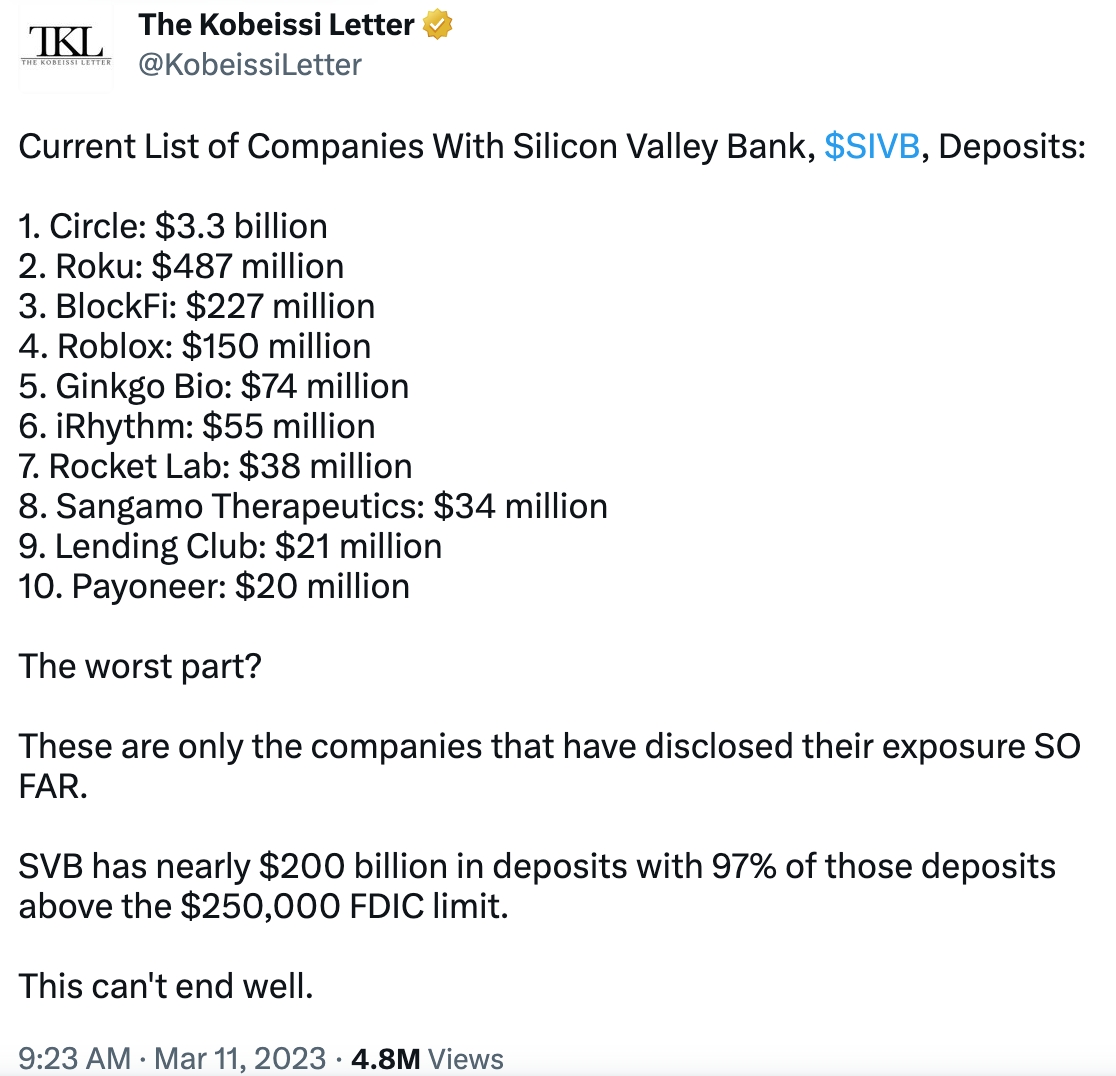Click the Lending Club $21 million line
This screenshot has height=1076, width=1116.
point(230,546)
